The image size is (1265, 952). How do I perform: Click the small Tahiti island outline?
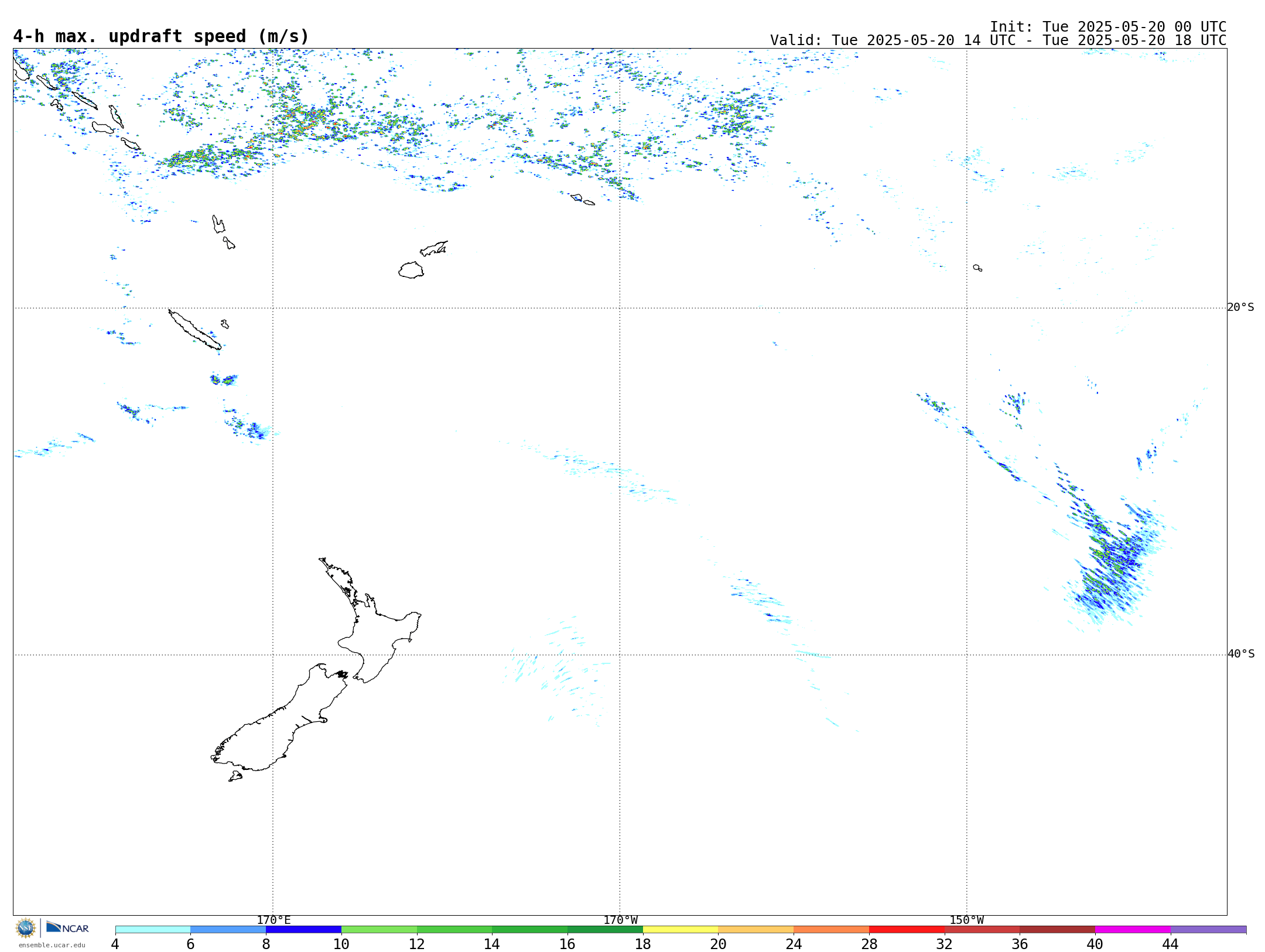[x=977, y=268]
